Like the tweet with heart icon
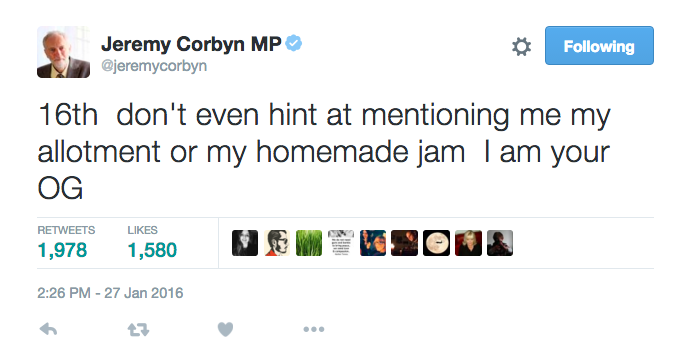This screenshot has height=361, width=683. point(225,330)
